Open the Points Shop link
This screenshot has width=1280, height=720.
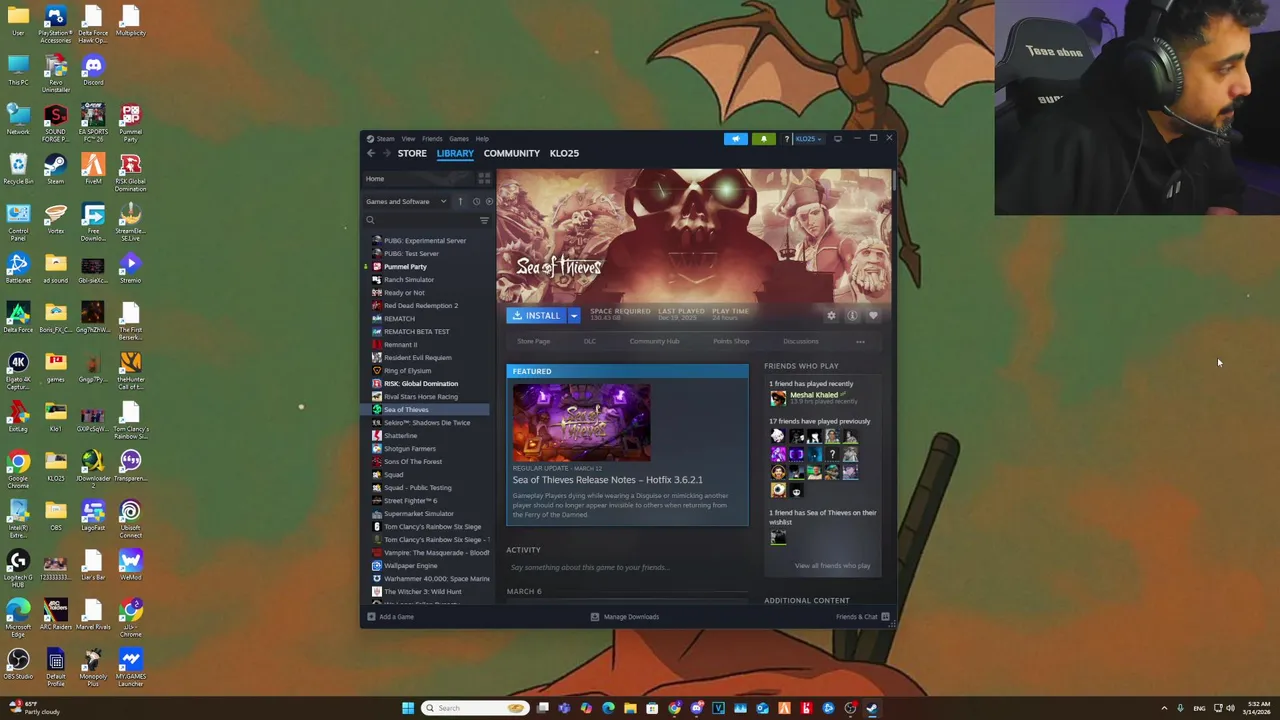(731, 341)
